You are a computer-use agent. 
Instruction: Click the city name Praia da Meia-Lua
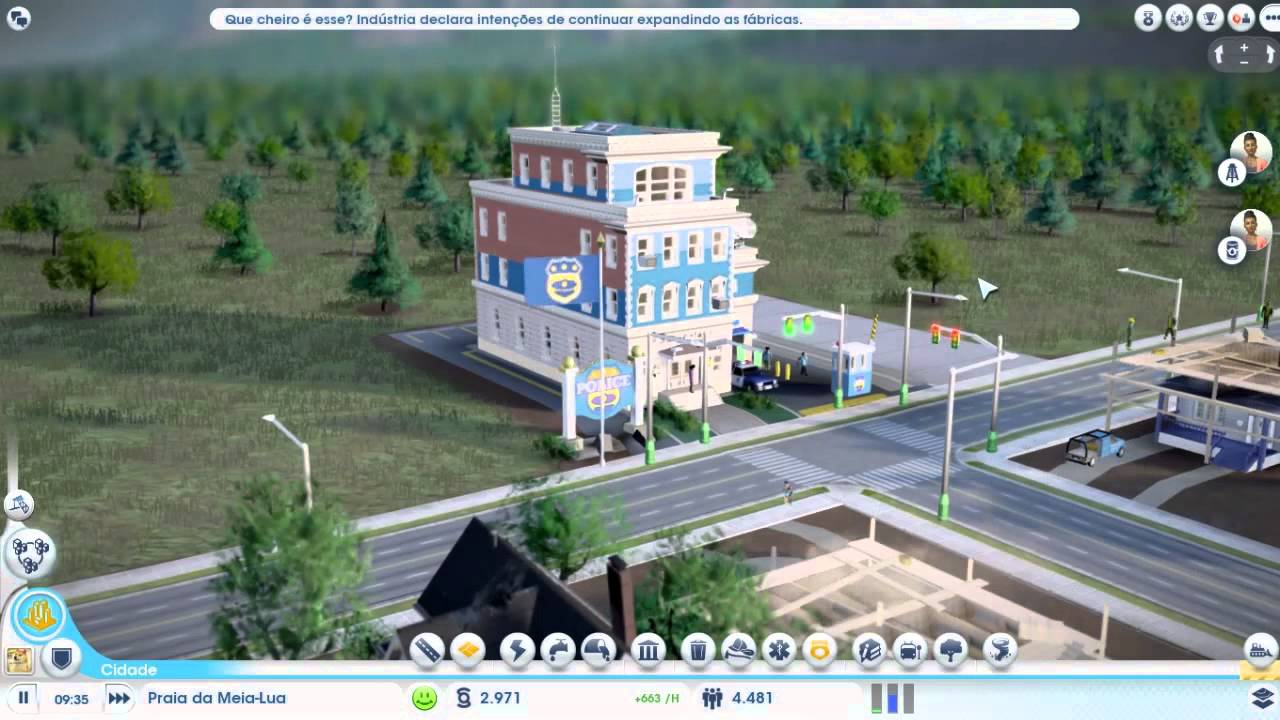tap(217, 698)
